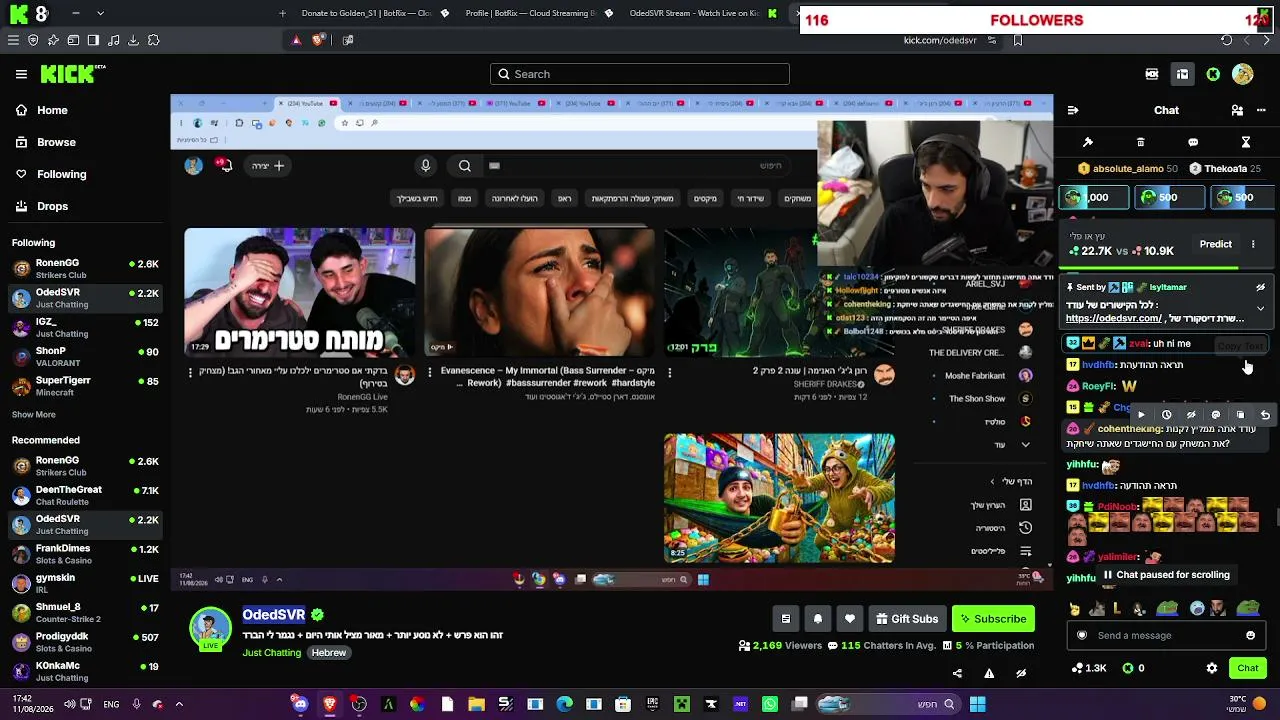Click the Predict button
The image size is (1280, 720).
click(1216, 244)
